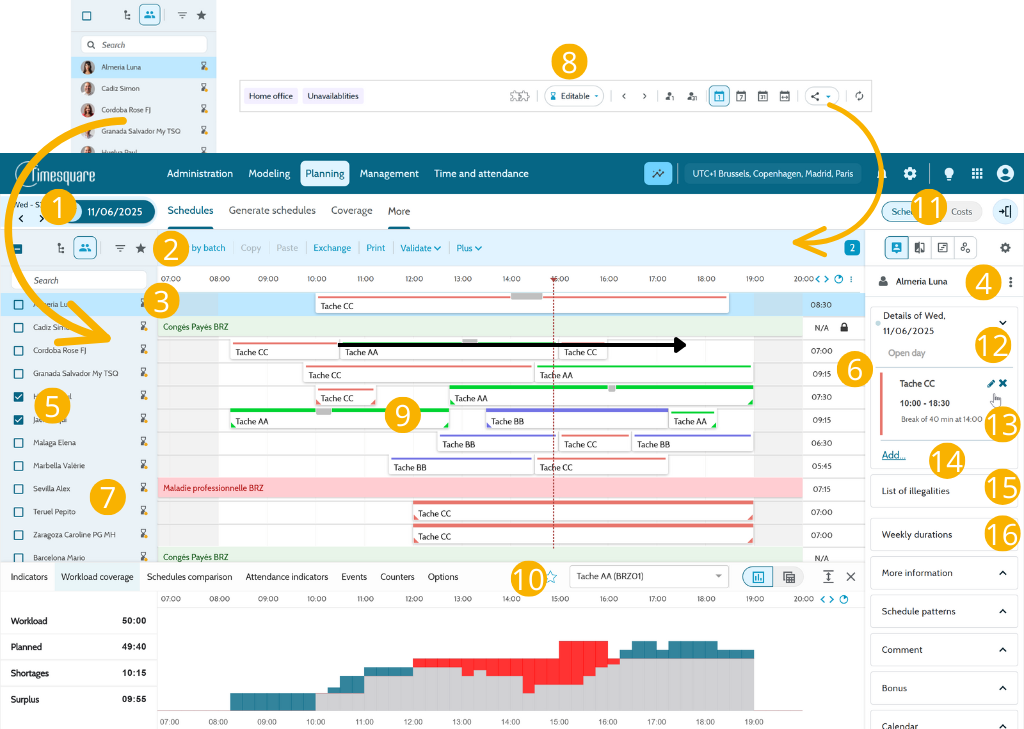Screen dimensions: 1024x729
Task: Select the Sevilla Alex checkbox
Action: click(x=19, y=489)
